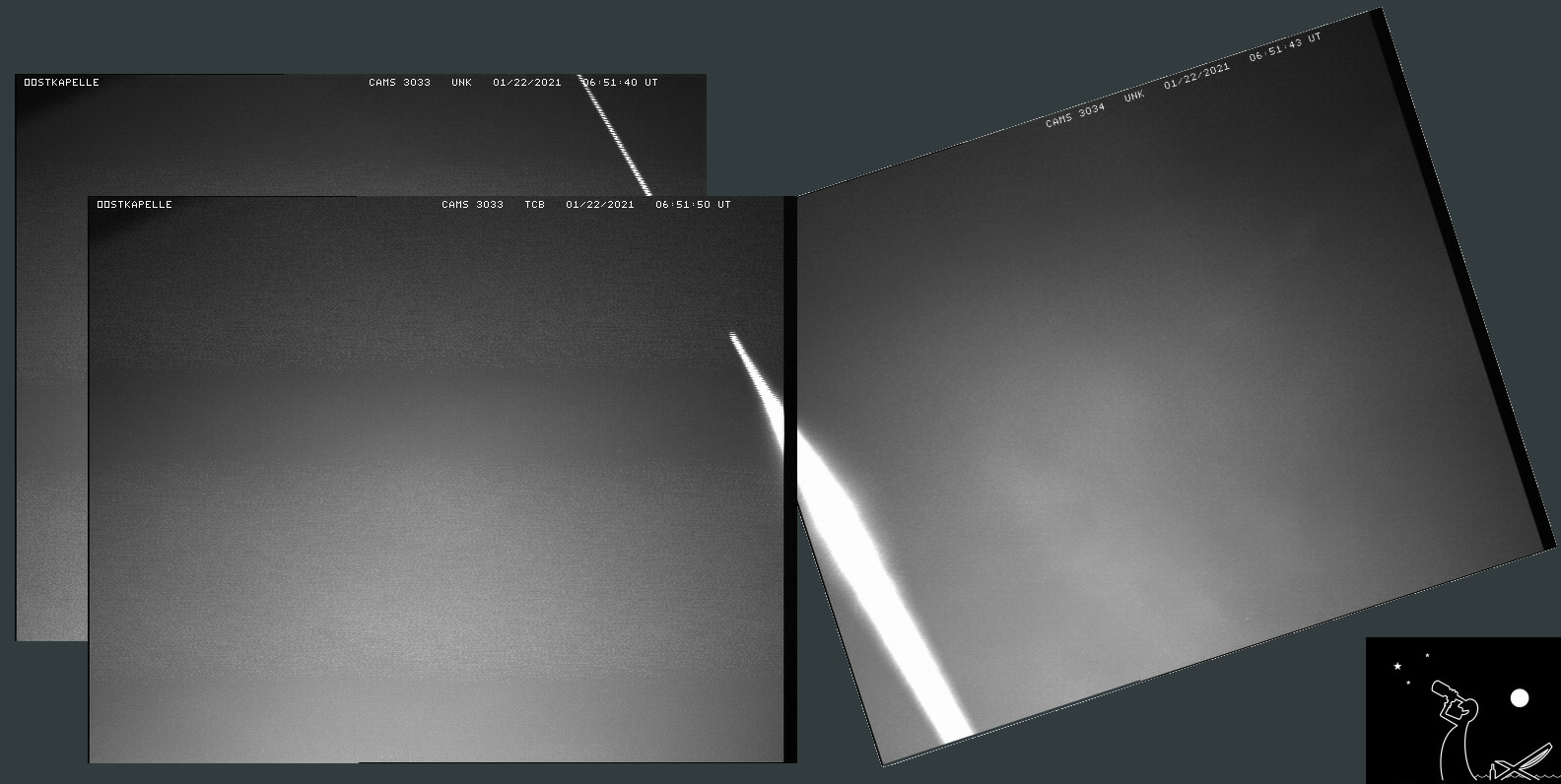Click the lowest small star in the logo

(x=1408, y=683)
